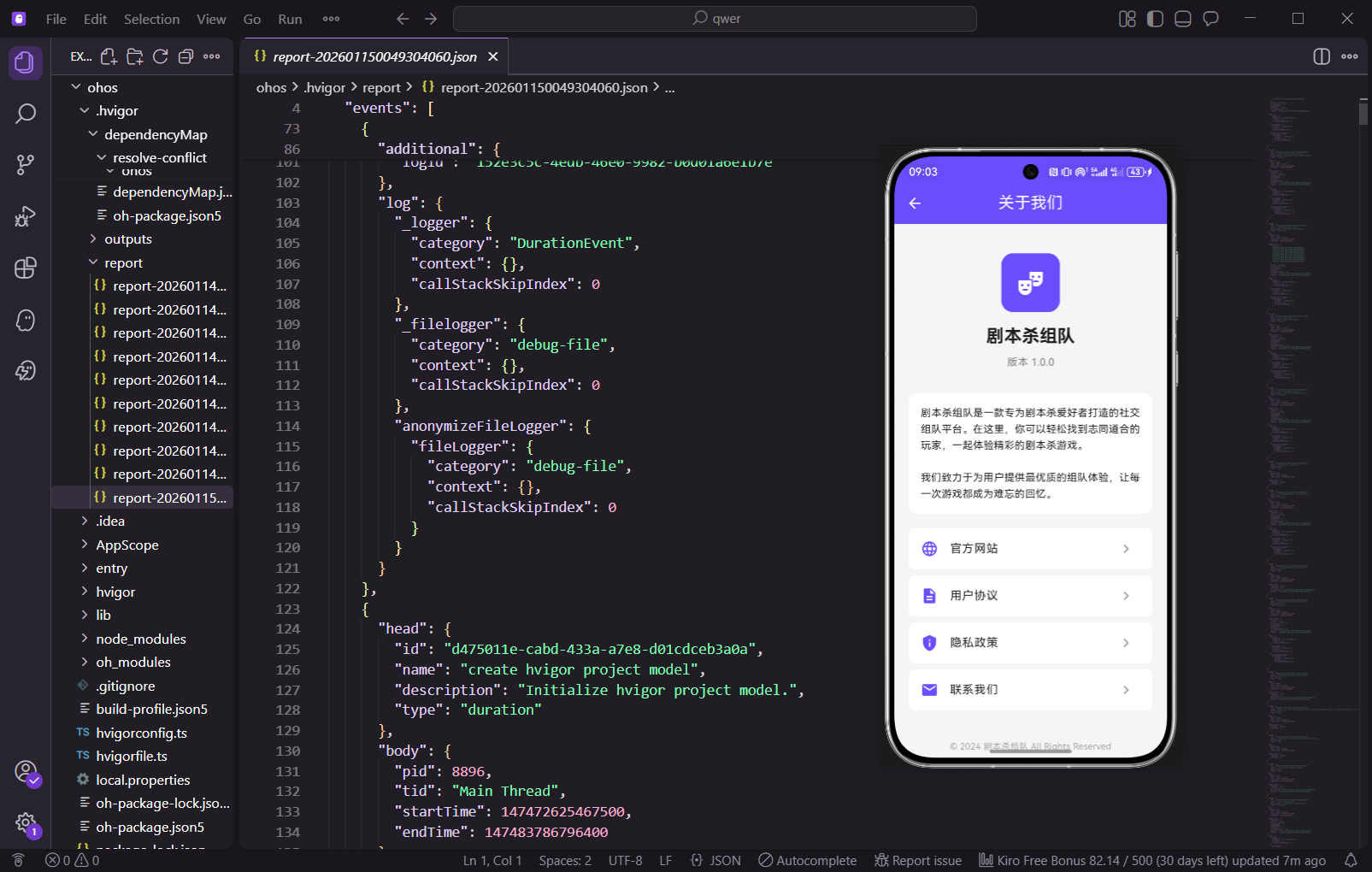Open Source Control view
The height and width of the screenshot is (872, 1372).
pos(25,165)
